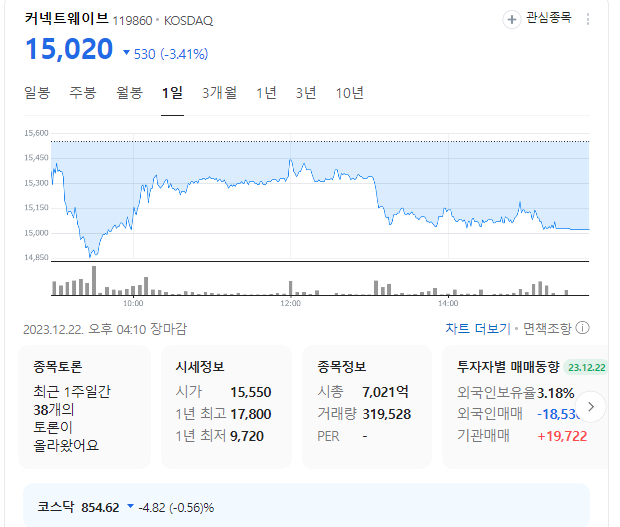Click the 관심종목 watchlist label
This screenshot has height=527, width=620.
pyautogui.click(x=548, y=18)
